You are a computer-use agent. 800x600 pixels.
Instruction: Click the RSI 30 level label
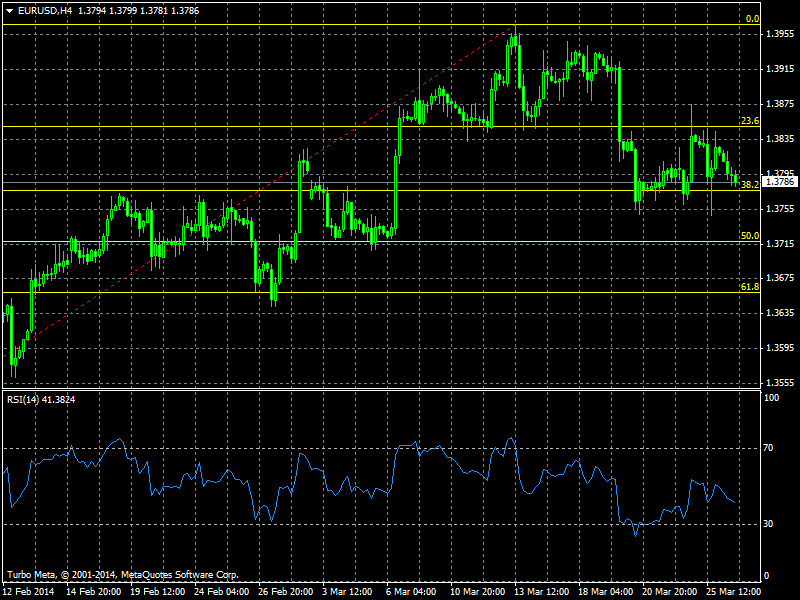pyautogui.click(x=768, y=523)
